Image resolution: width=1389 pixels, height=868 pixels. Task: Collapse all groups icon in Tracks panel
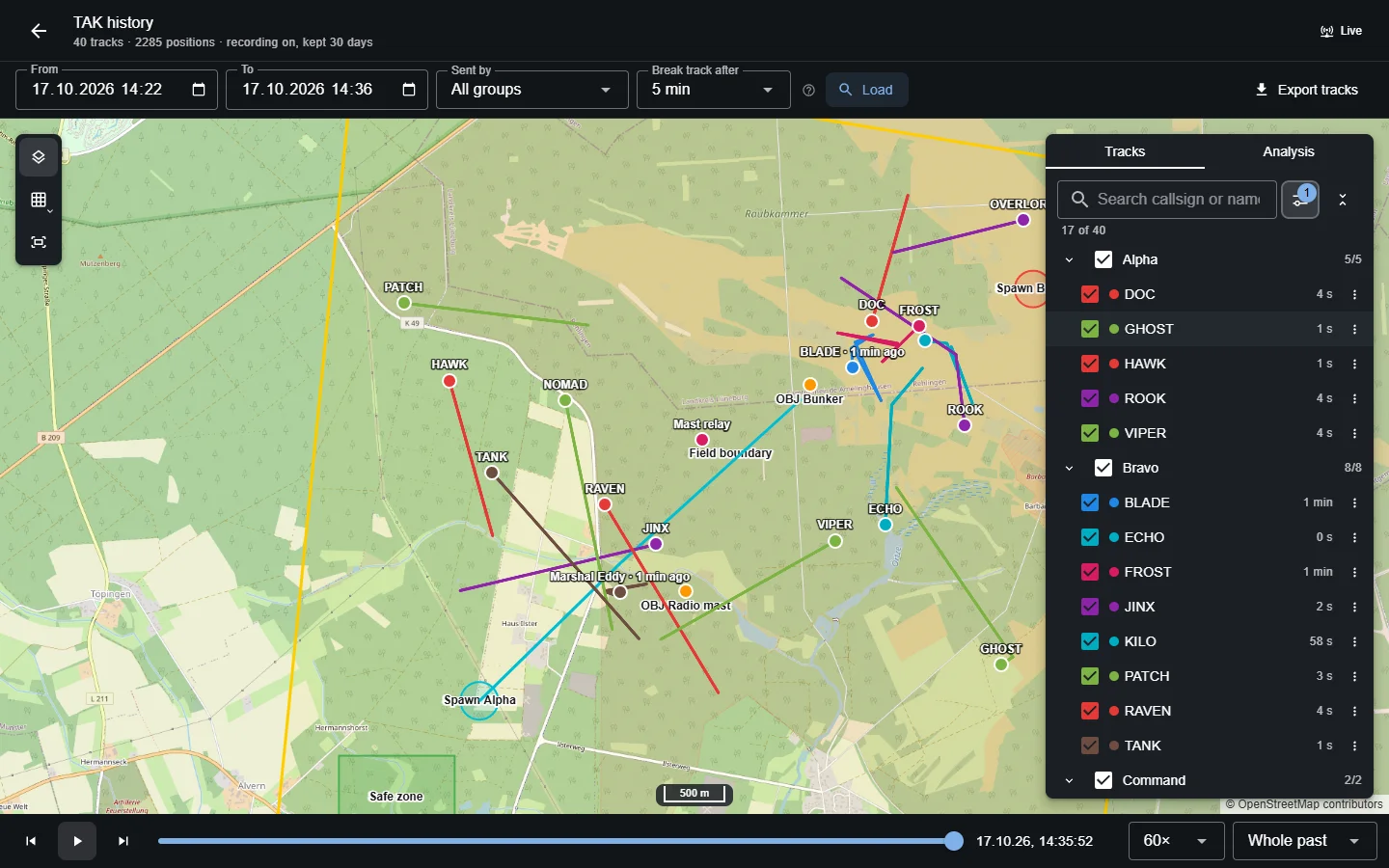tap(1343, 200)
